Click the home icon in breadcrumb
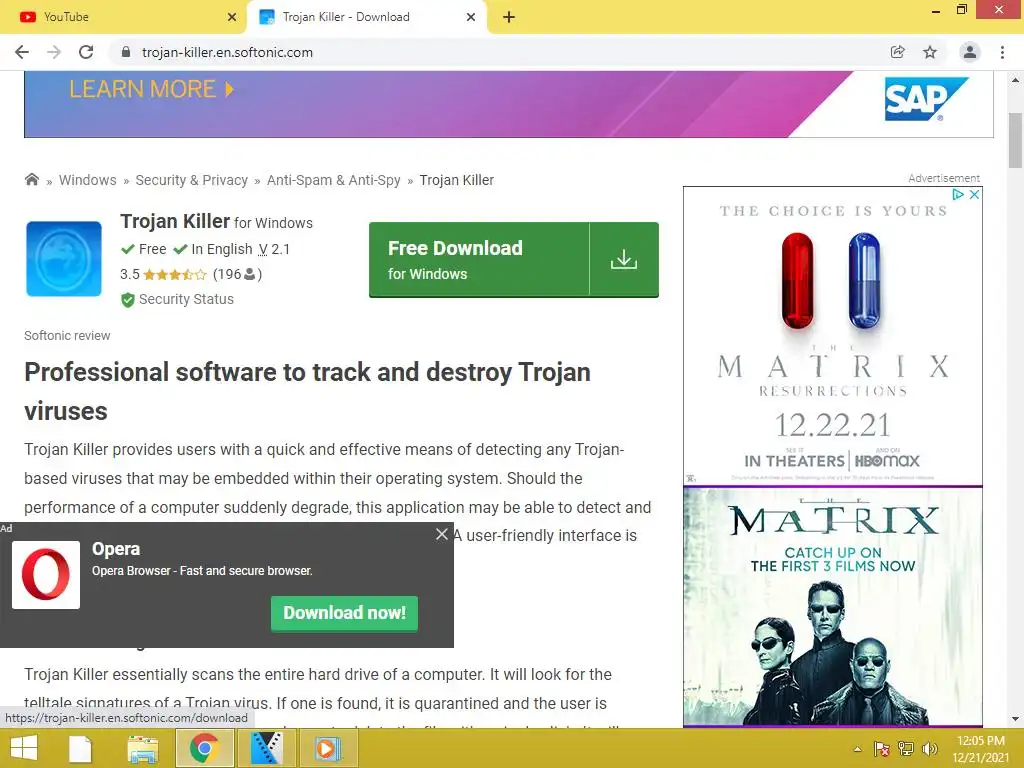 (x=31, y=180)
